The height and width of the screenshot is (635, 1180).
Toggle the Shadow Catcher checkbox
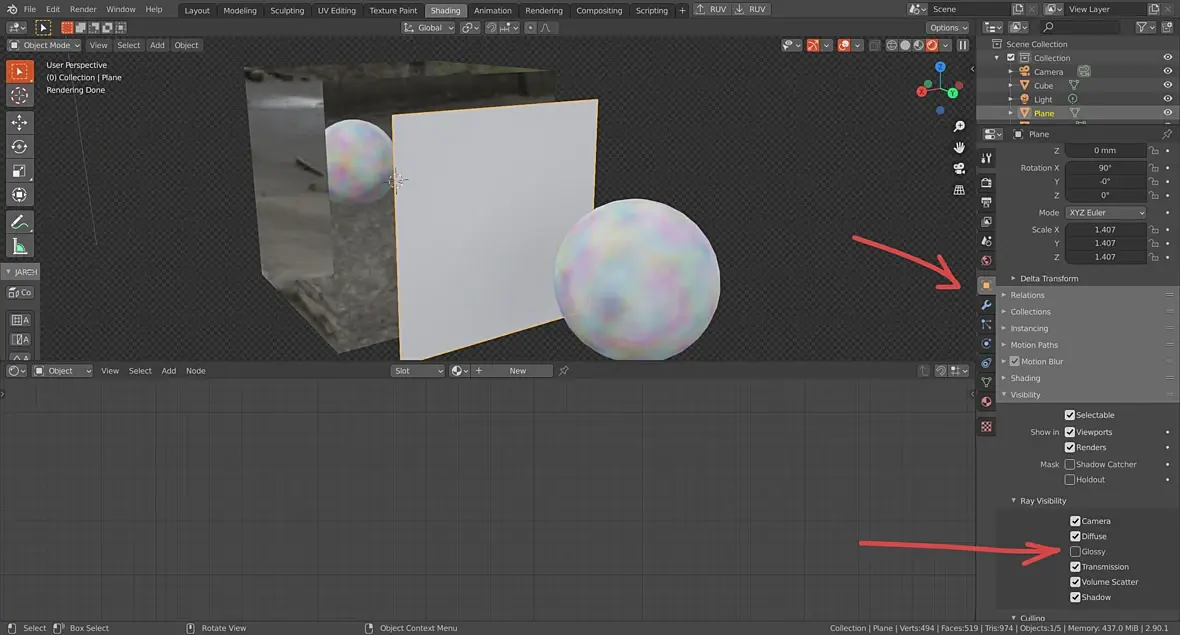click(1070, 465)
